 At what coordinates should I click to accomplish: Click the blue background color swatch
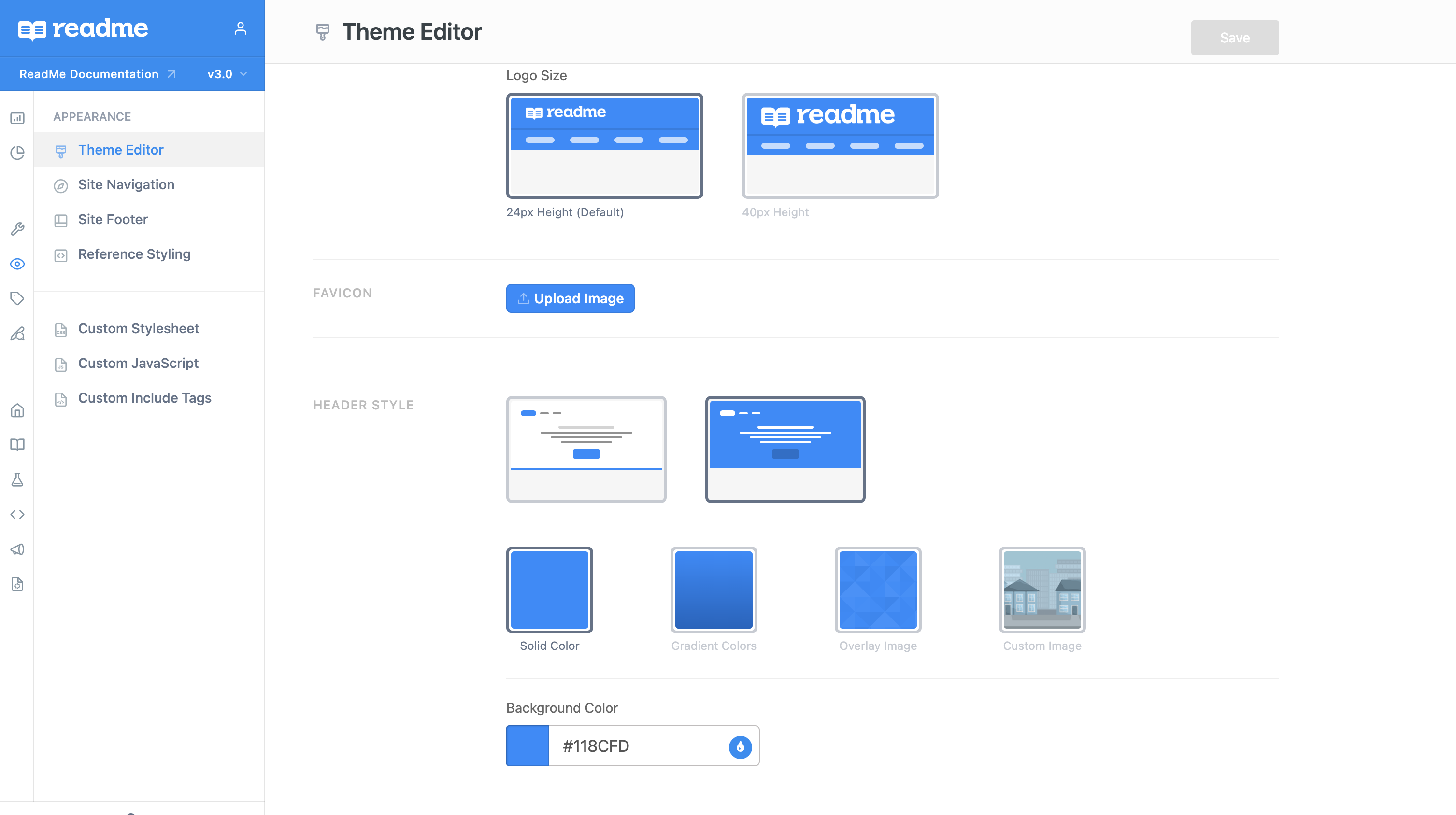pyautogui.click(x=527, y=746)
